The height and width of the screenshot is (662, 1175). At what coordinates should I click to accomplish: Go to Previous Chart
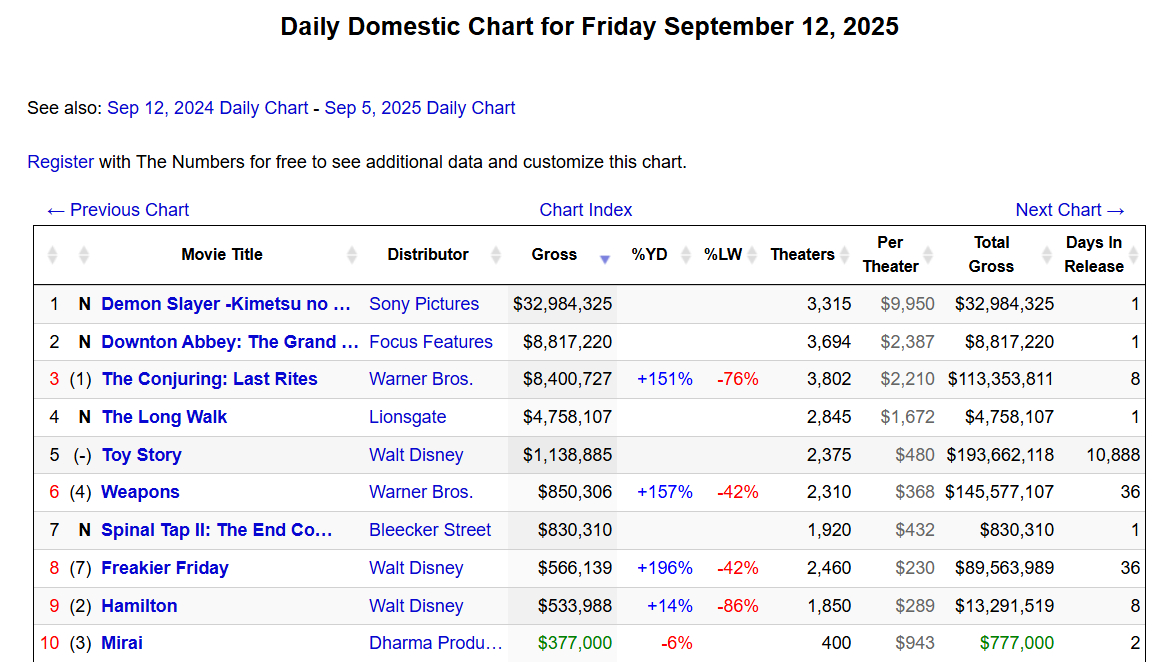click(118, 210)
